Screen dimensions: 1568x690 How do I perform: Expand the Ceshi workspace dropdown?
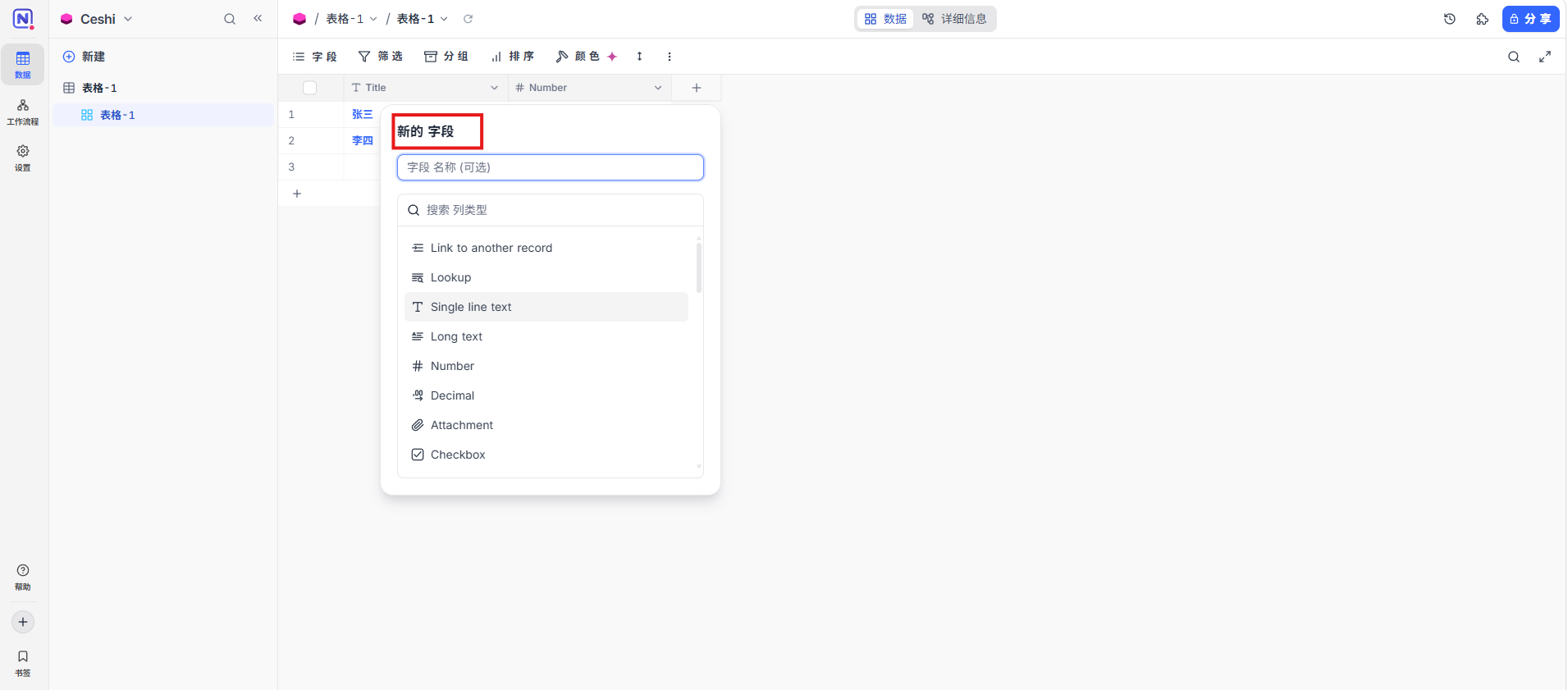click(x=128, y=19)
